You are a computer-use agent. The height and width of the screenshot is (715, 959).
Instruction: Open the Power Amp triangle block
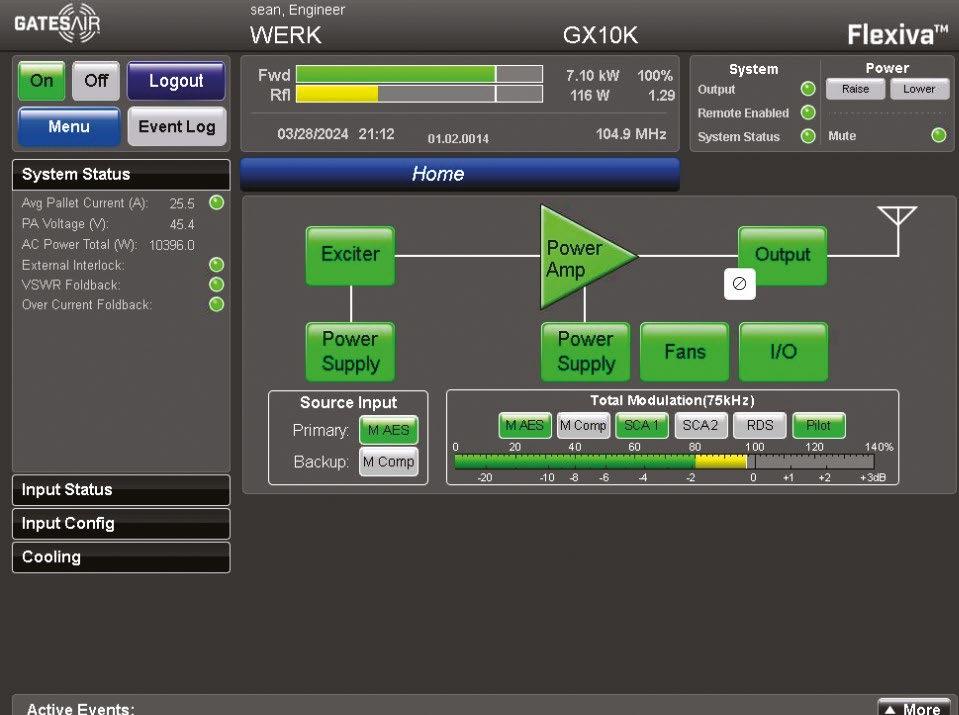(581, 257)
